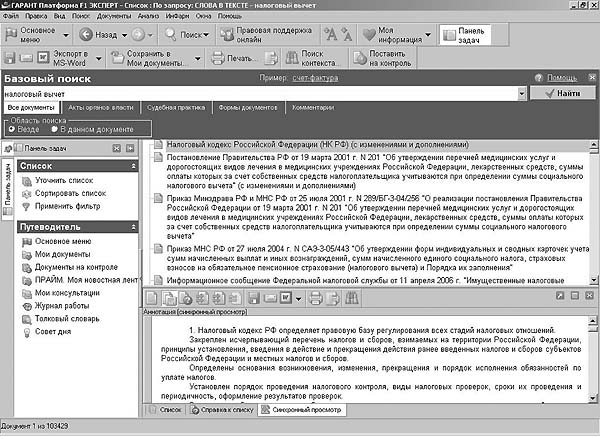Close the Базовый поиск panel
This screenshot has width=602, height=439.
pyautogui.click(x=592, y=77)
